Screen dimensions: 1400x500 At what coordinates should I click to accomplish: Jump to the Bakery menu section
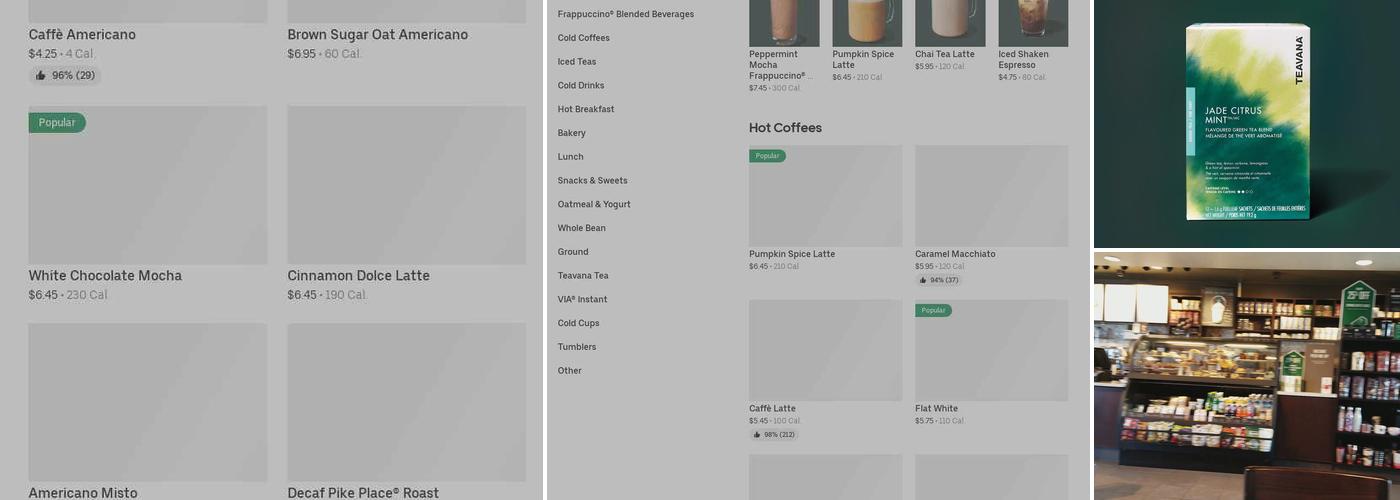click(572, 133)
